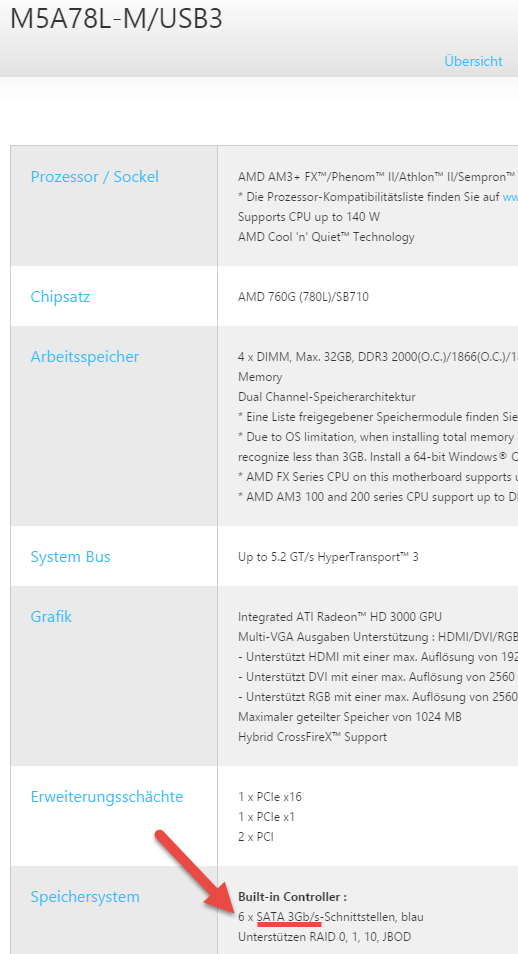This screenshot has height=954, width=518.
Task: Open the www compatibility list link
Action: click(x=510, y=197)
